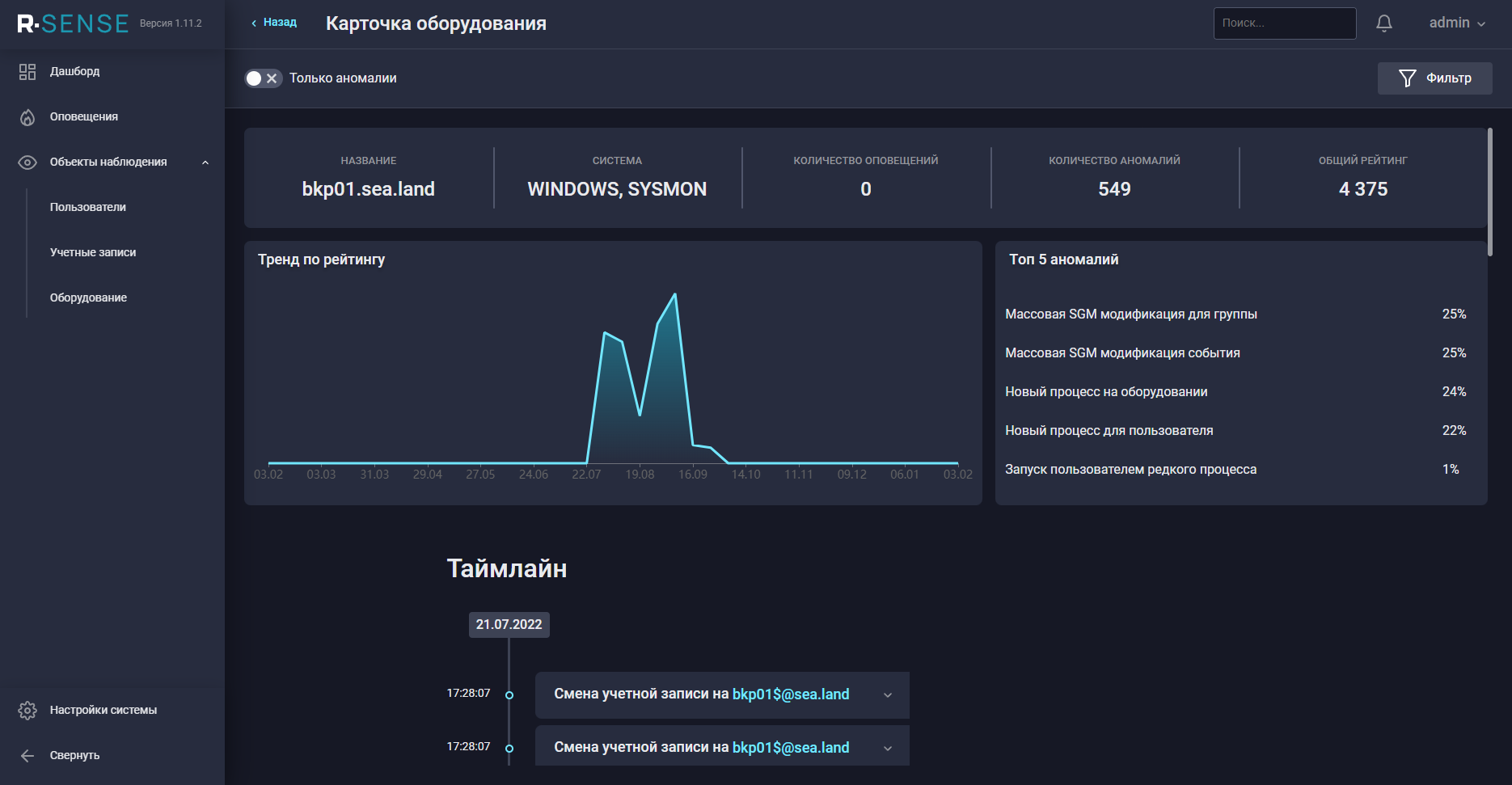
Task: Open notifications via the bell icon
Action: [x=1384, y=23]
